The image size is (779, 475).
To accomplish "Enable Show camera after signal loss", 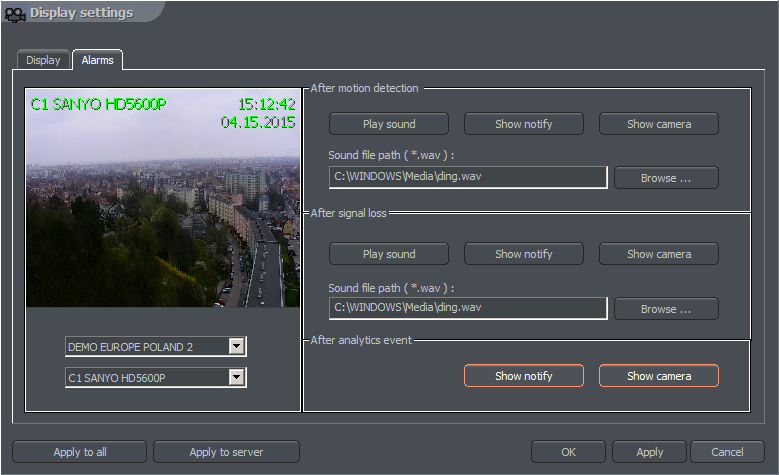I will (x=658, y=254).
